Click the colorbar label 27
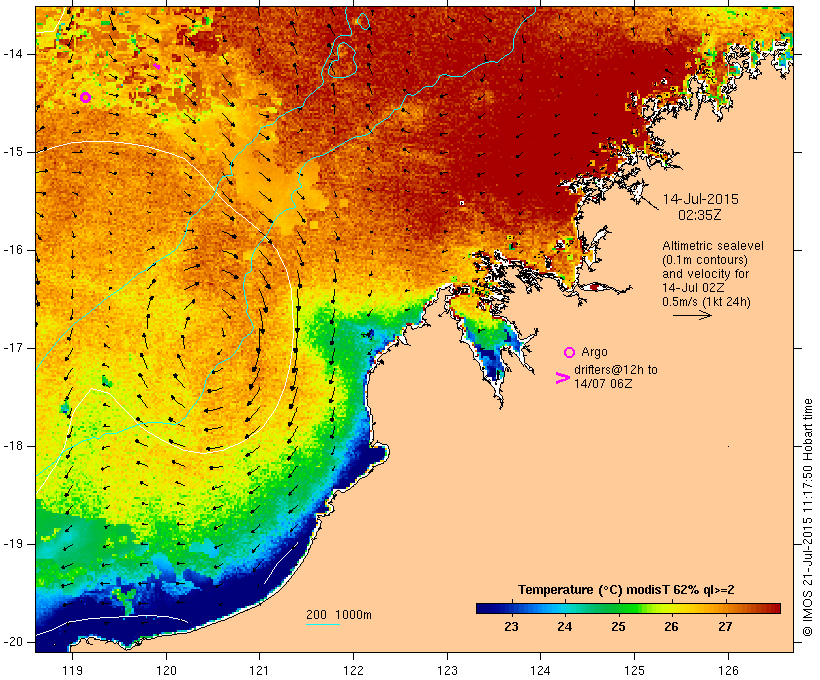 [x=725, y=627]
